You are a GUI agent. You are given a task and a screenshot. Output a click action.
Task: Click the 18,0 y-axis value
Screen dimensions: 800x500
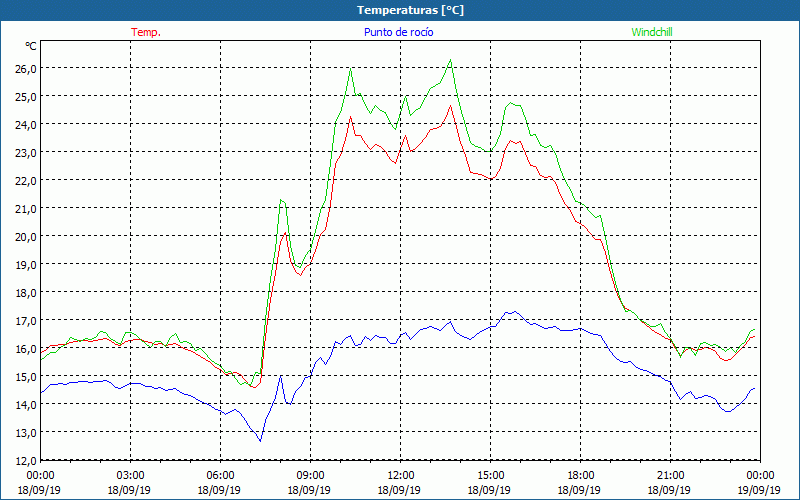[26, 293]
